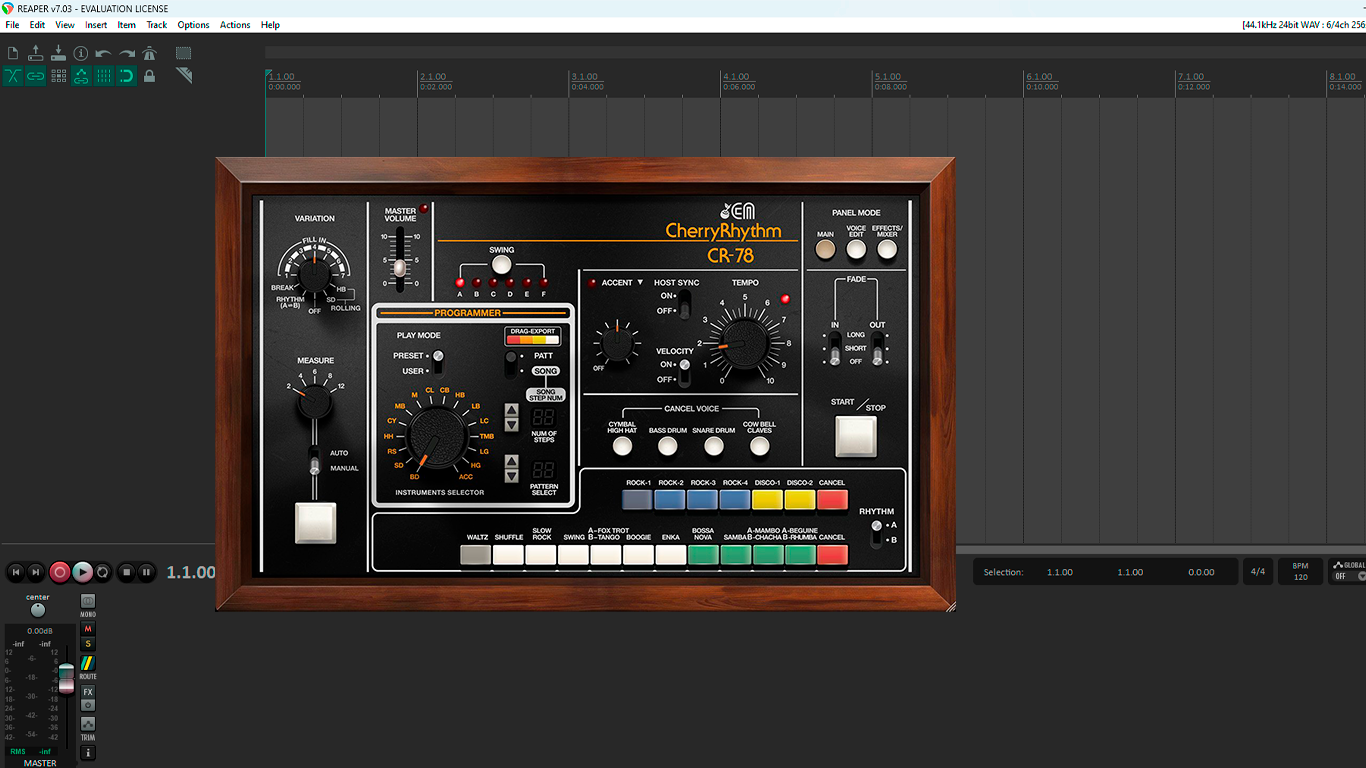Image resolution: width=1366 pixels, height=768 pixels.
Task: Toggle auto-crossfade toolbar icon
Action: pyautogui.click(x=13, y=76)
